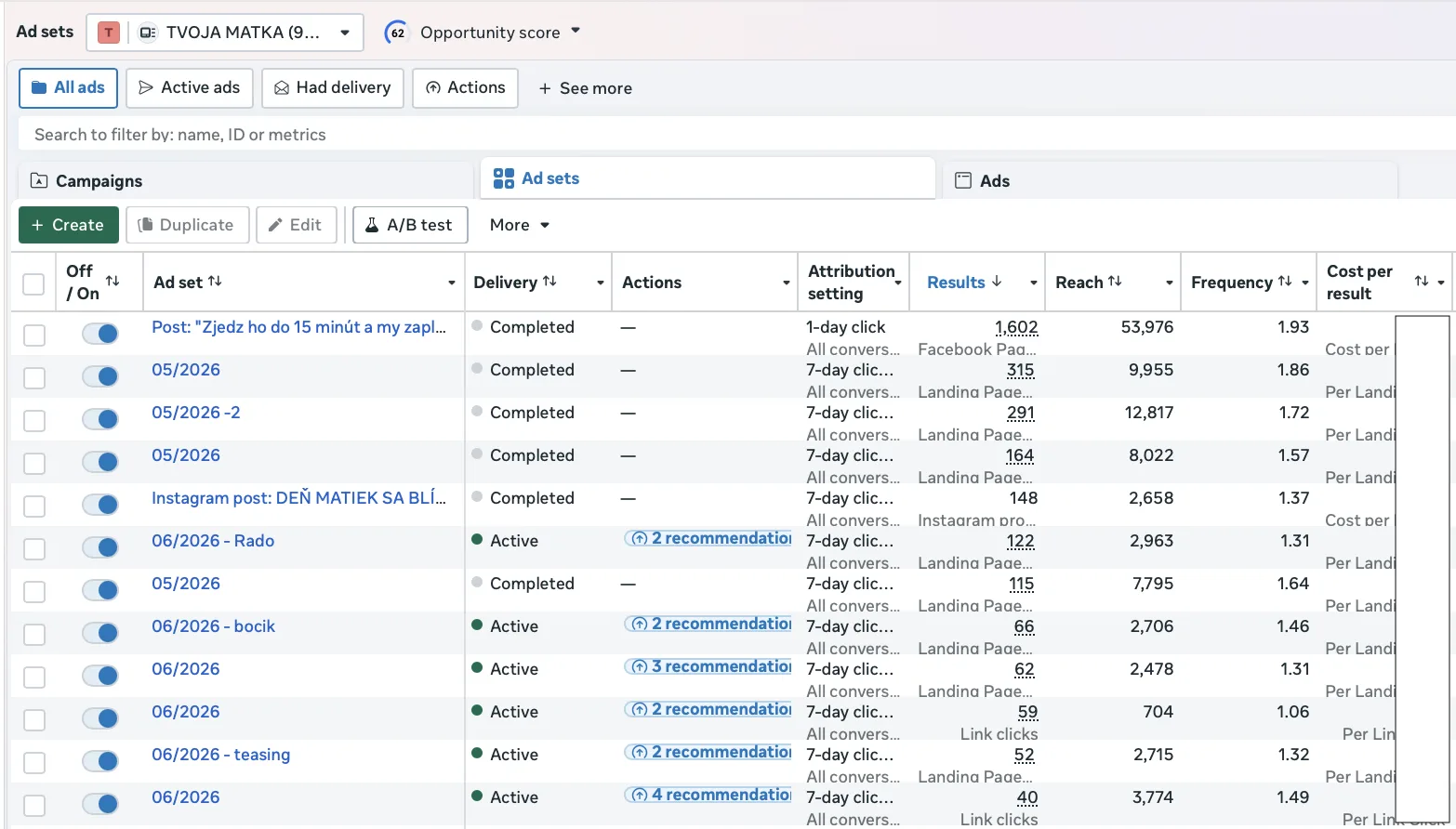
Task: Sort by Reach column arrows
Action: click(x=1115, y=281)
